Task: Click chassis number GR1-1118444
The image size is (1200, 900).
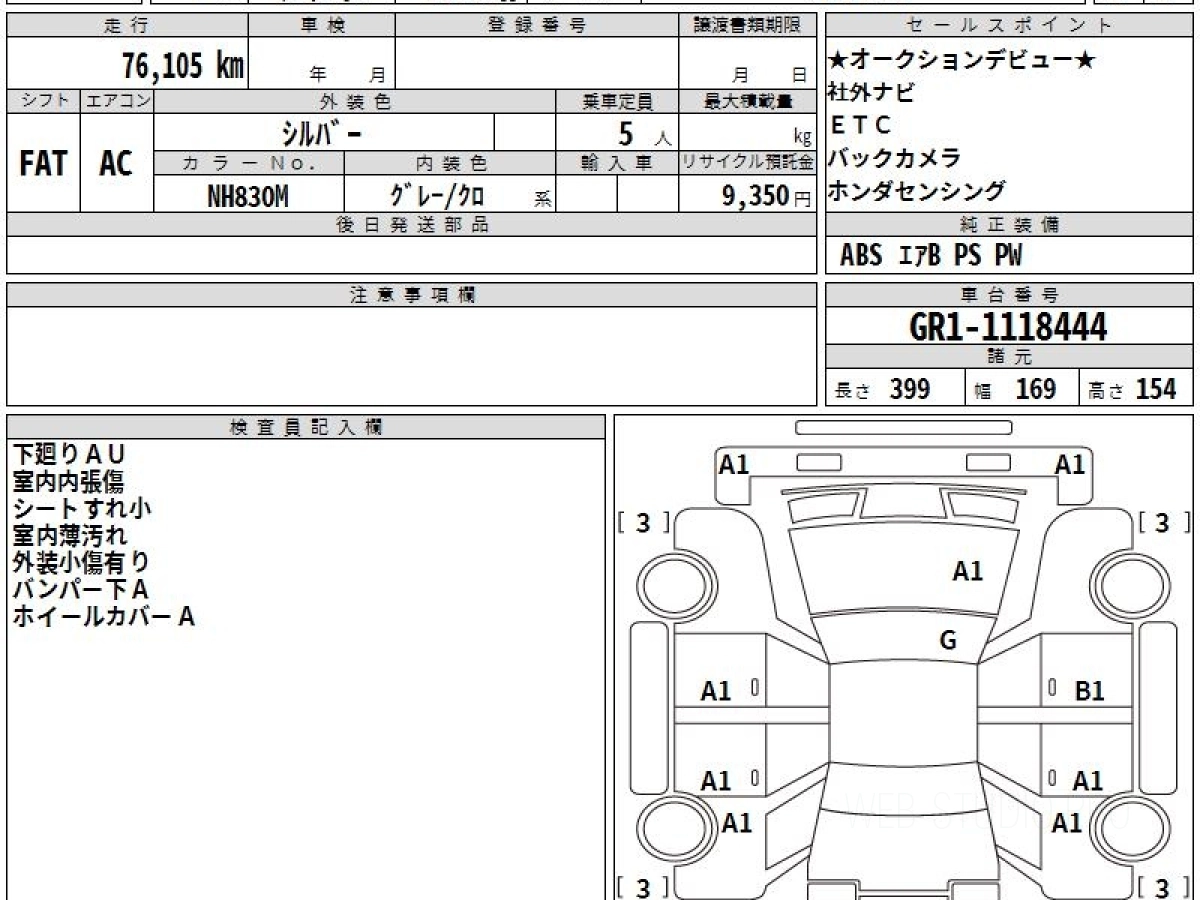Action: tap(1008, 326)
